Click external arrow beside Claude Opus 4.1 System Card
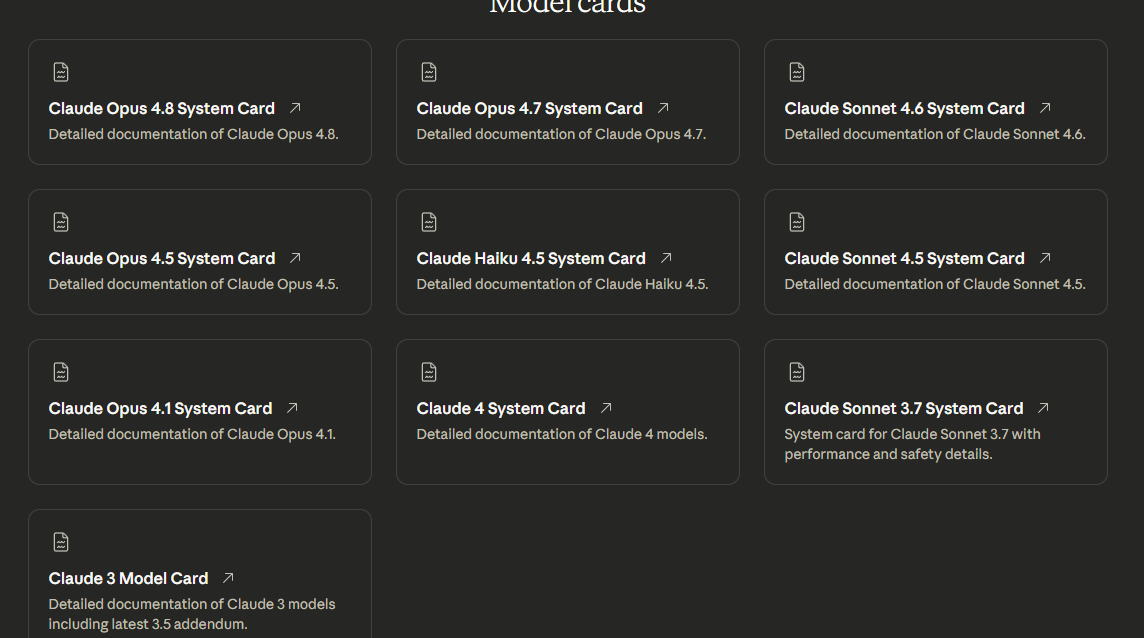 (x=292, y=408)
